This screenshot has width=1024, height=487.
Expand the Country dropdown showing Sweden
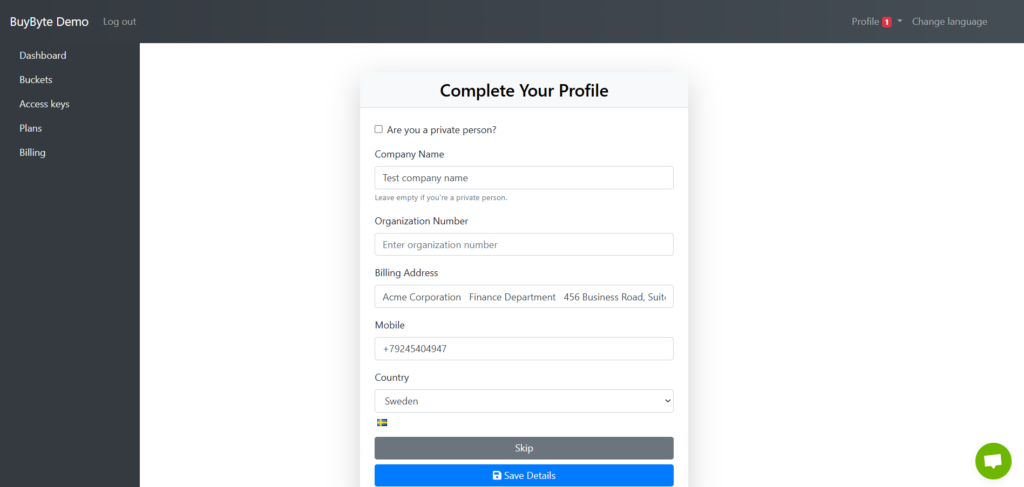pos(524,401)
